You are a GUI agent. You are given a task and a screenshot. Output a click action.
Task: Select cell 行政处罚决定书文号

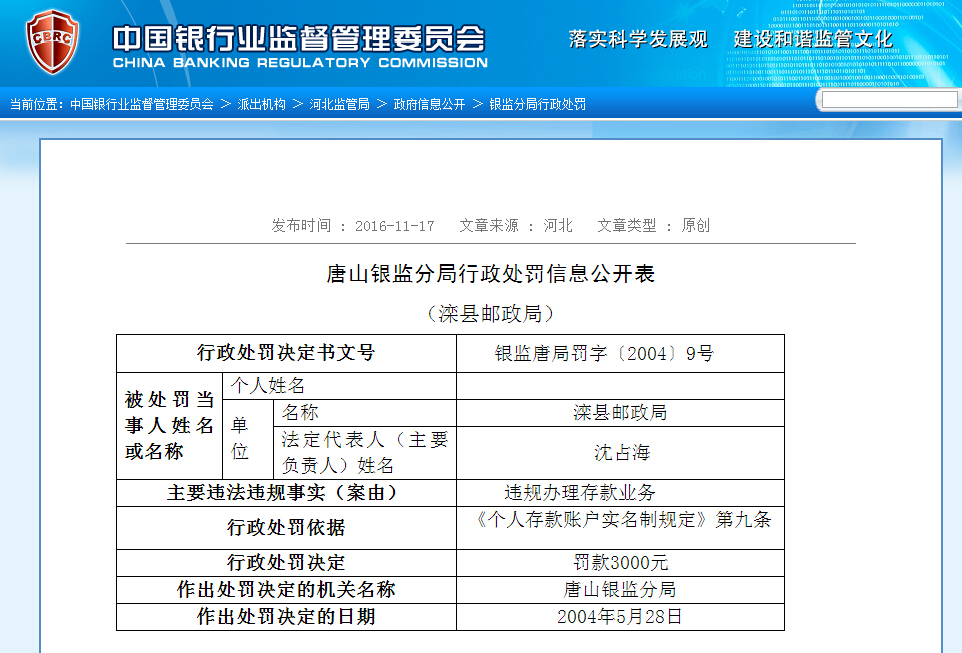[287, 354]
